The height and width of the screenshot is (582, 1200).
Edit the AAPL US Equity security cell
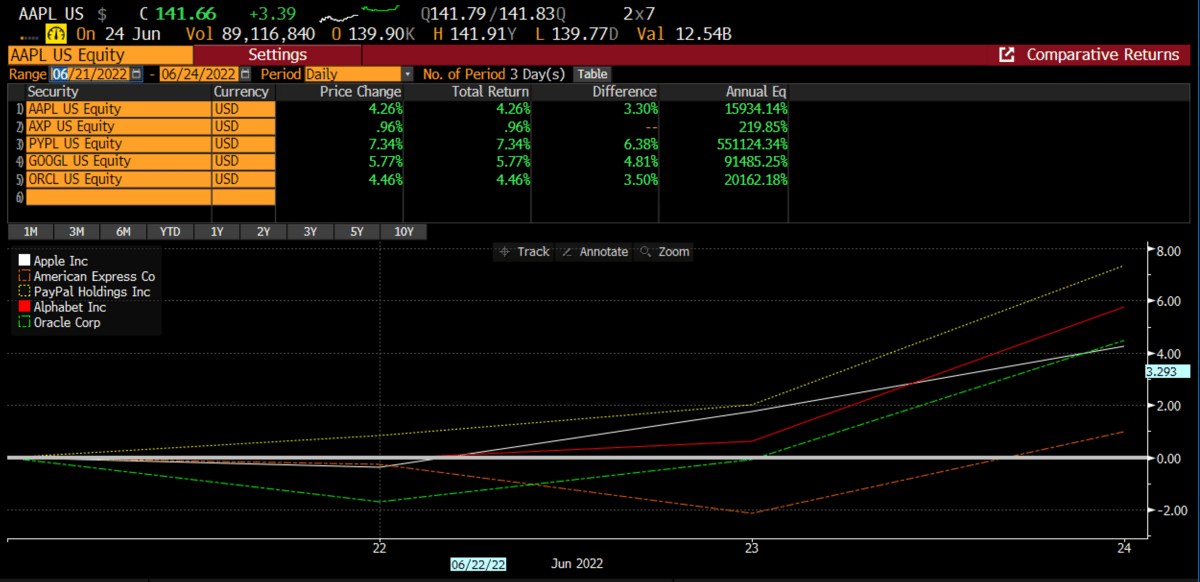(x=118, y=109)
